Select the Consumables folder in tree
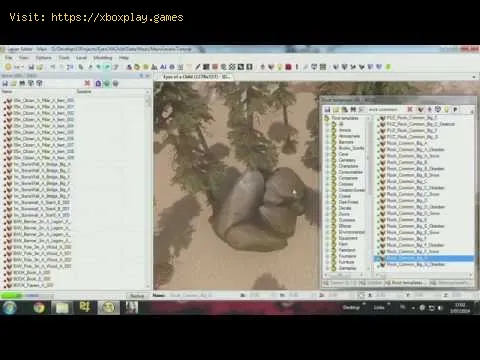 click(x=351, y=172)
